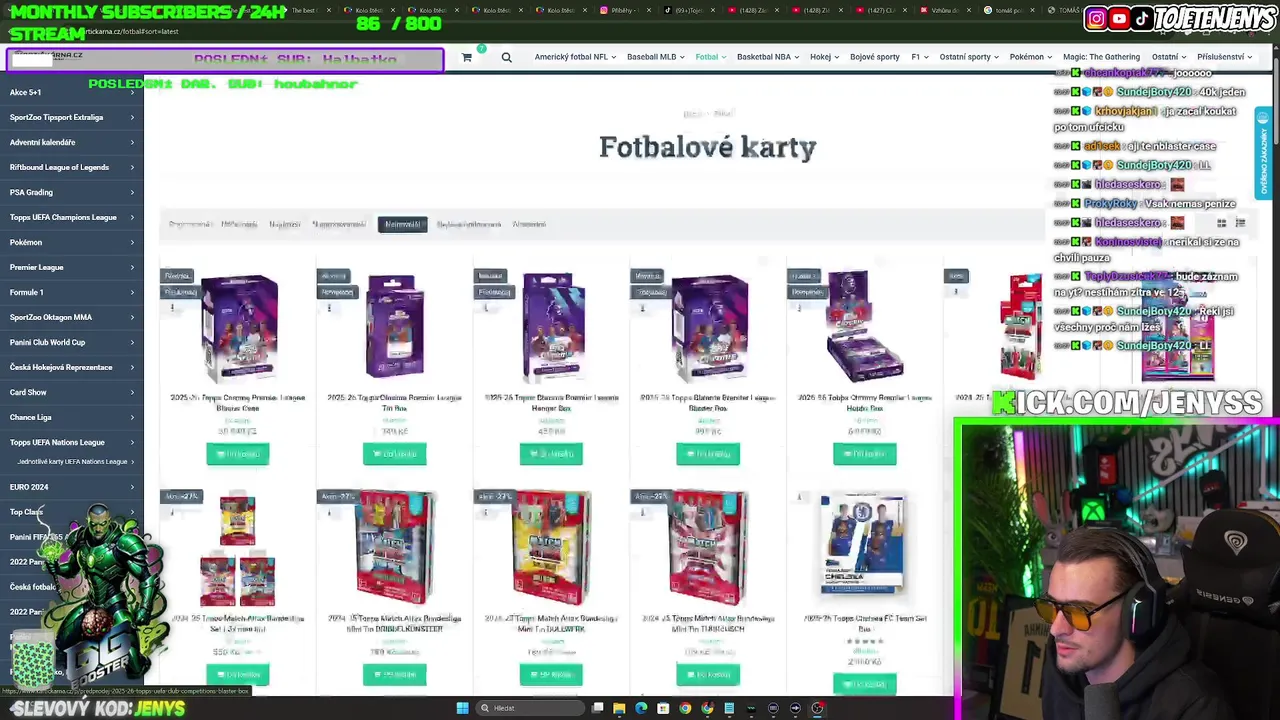
Task: Open SportZoo Oktagon MMA category
Action: pyautogui.click(x=50, y=317)
